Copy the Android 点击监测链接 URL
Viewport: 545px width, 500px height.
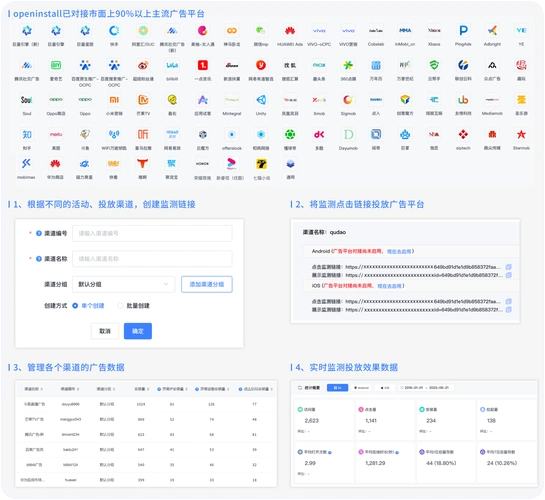[508, 267]
